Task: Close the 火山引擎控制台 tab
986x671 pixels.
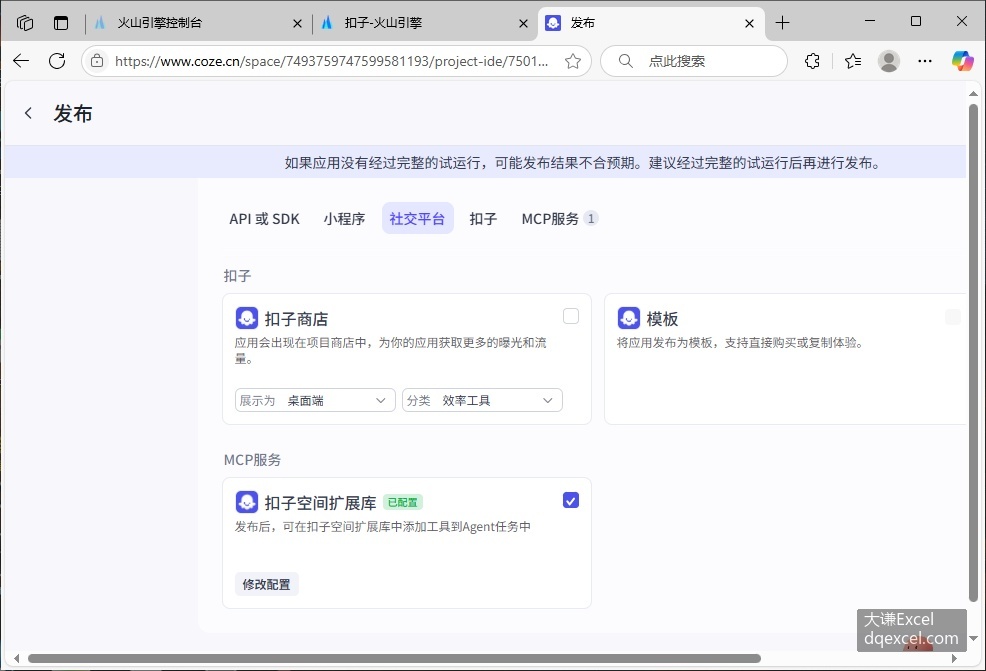Action: point(297,24)
